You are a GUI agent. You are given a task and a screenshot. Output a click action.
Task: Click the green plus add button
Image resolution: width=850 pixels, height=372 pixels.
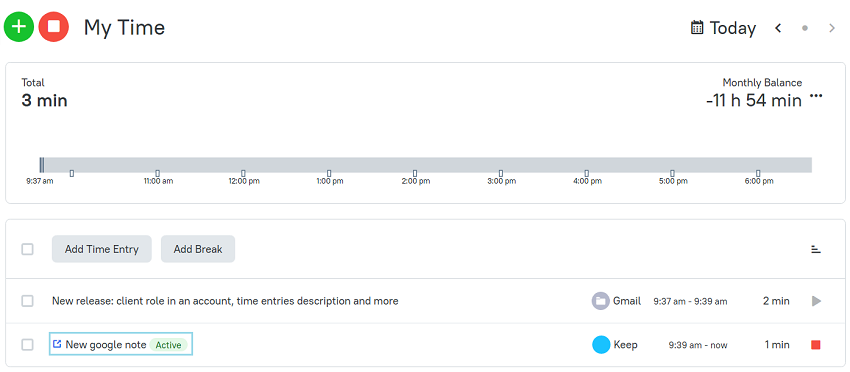19,27
